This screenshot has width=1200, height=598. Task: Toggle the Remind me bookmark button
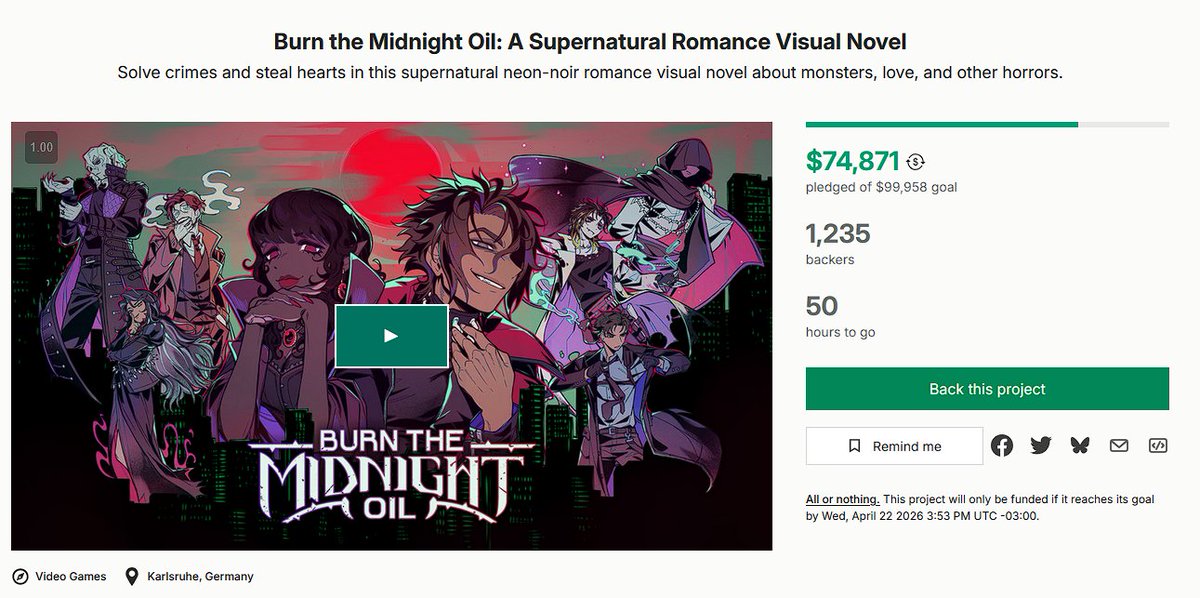point(894,446)
